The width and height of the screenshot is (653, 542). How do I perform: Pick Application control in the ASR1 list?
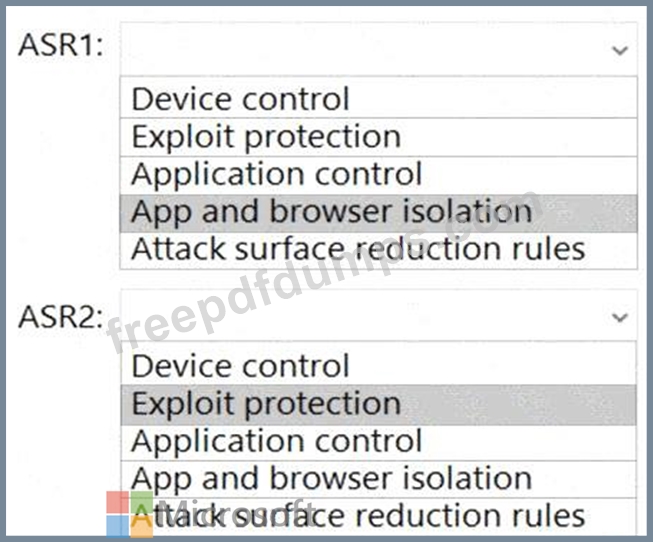[277, 174]
